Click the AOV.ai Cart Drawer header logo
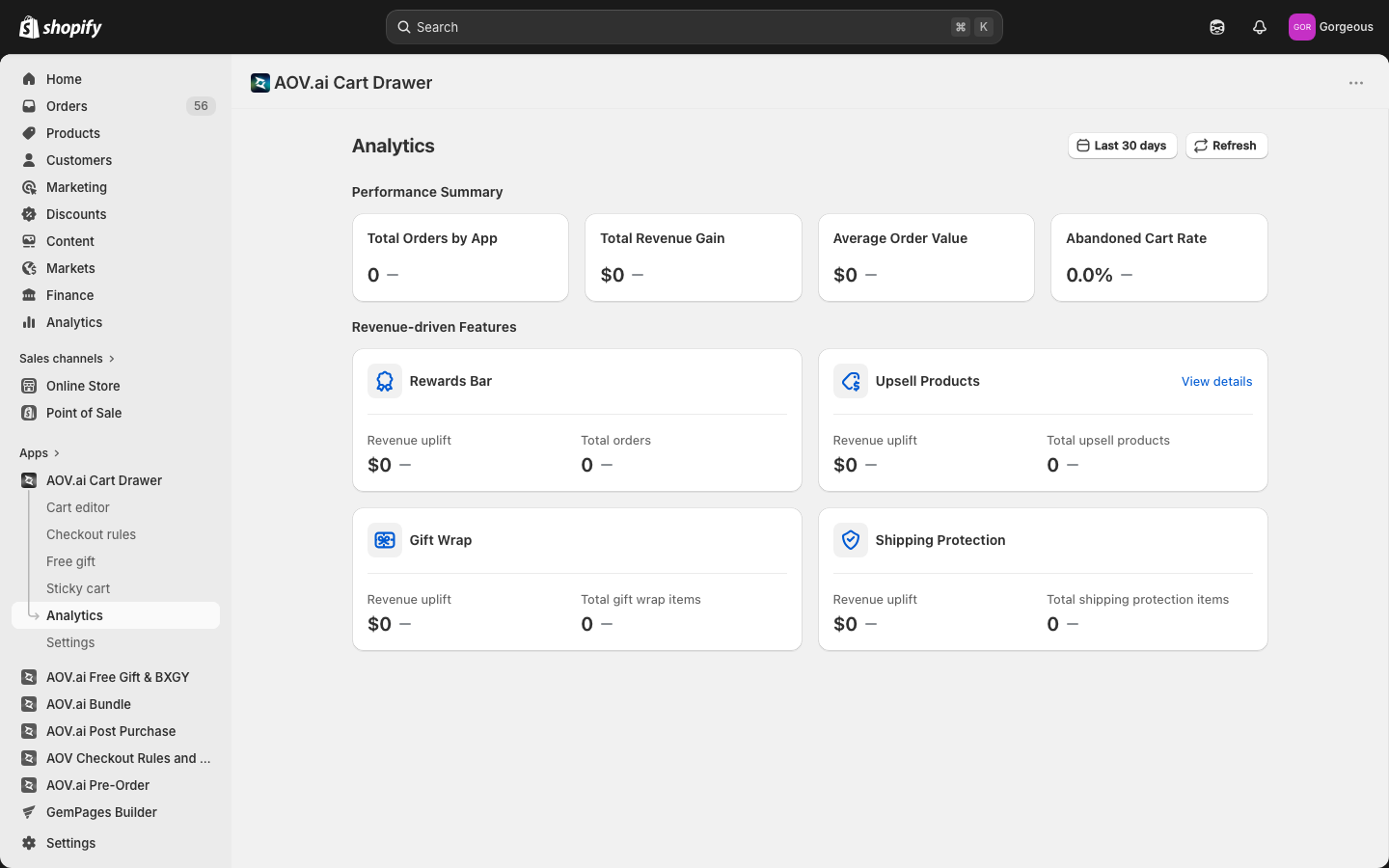This screenshot has width=1389, height=868. 260,83
